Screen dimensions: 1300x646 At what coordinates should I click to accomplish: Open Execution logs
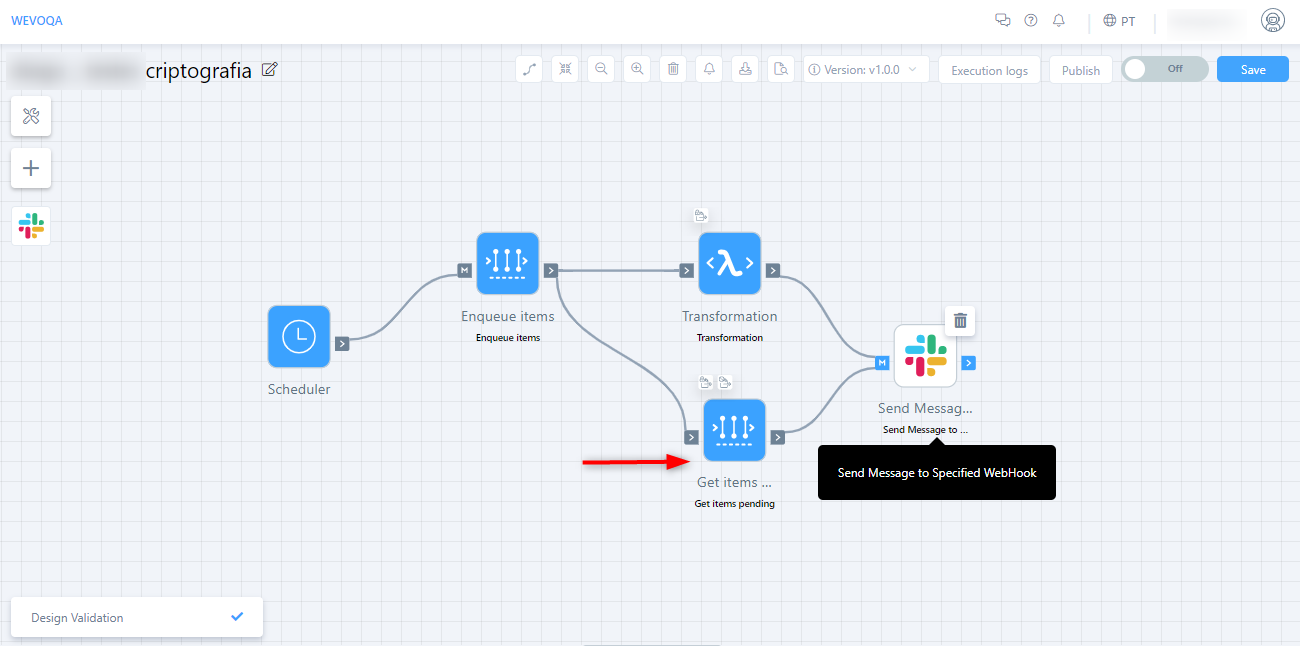click(989, 70)
